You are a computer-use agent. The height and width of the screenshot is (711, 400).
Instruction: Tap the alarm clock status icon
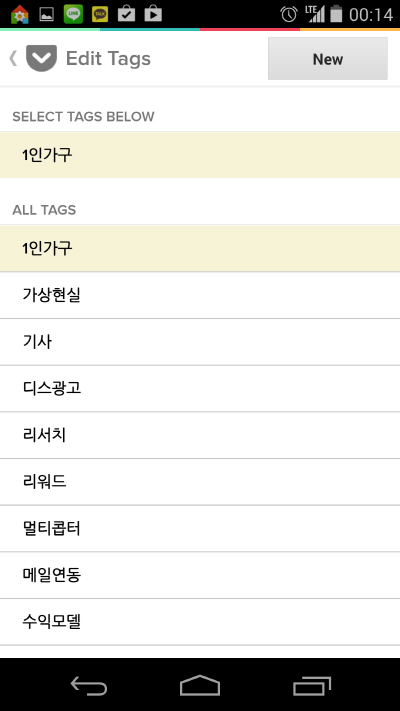point(289,15)
